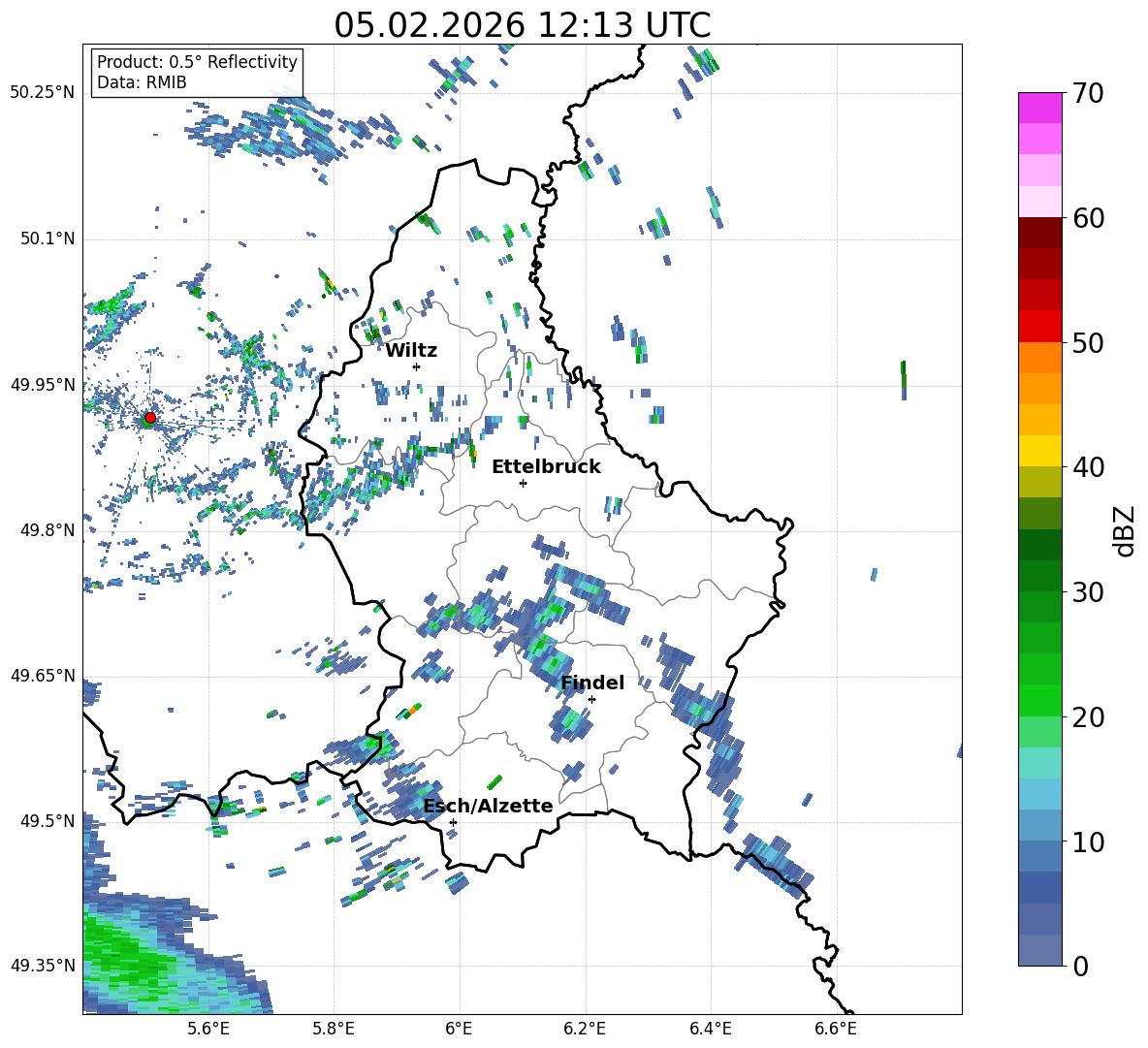
Task: Click the dBZ colorbar axis label
Action: (1125, 530)
